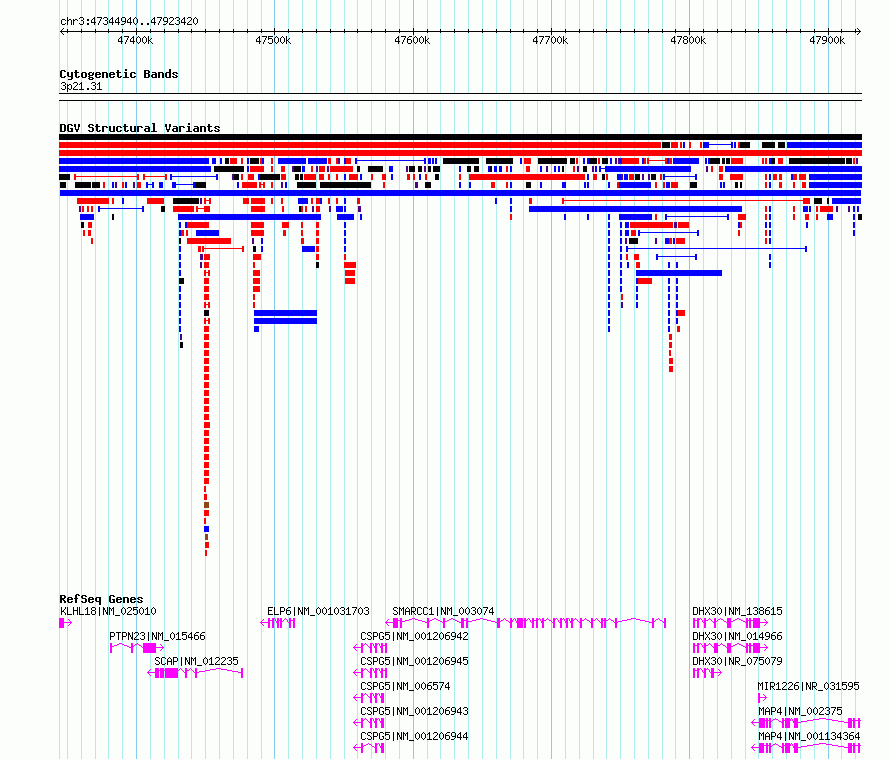Click the 47900k ruler tick label
The image size is (890, 759).
pos(827,40)
